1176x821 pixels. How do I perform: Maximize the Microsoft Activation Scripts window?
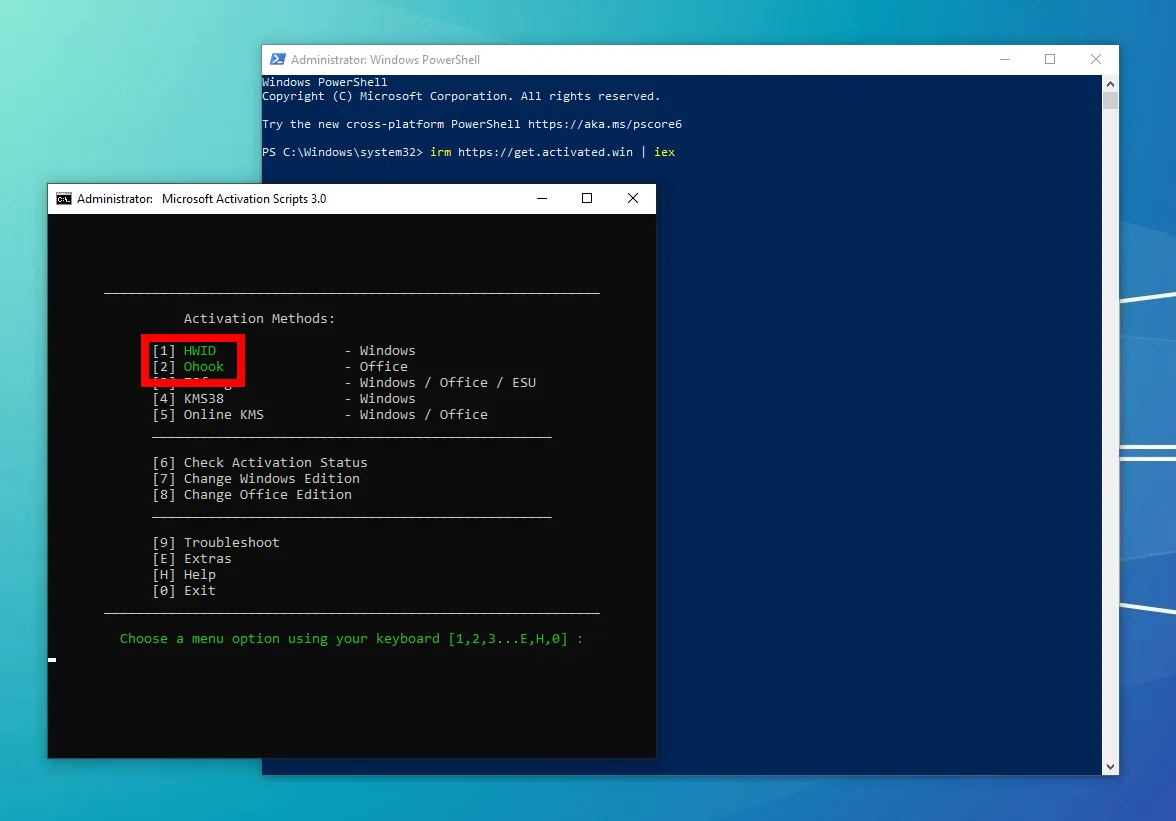point(587,199)
